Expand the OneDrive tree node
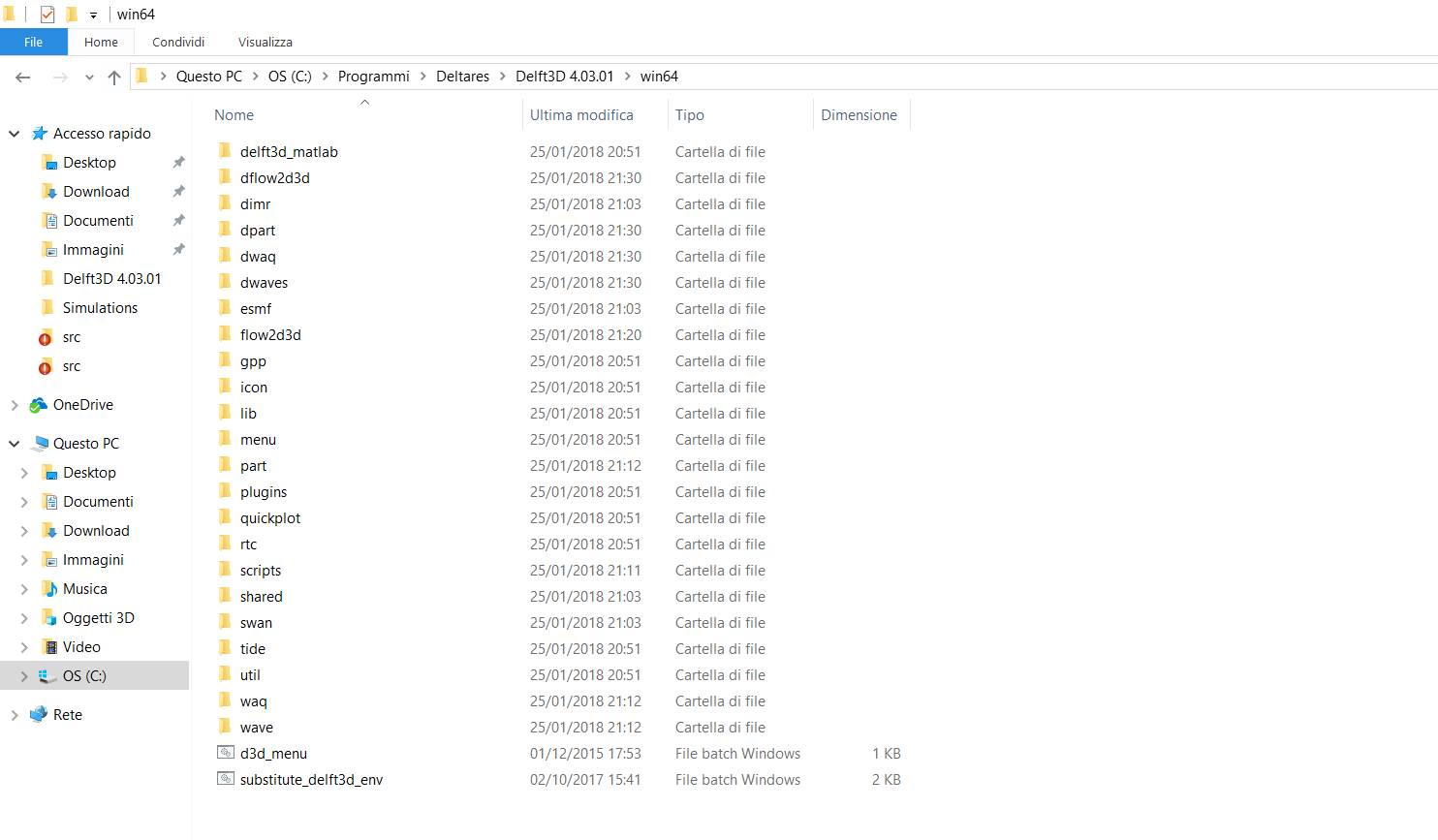 coord(15,405)
